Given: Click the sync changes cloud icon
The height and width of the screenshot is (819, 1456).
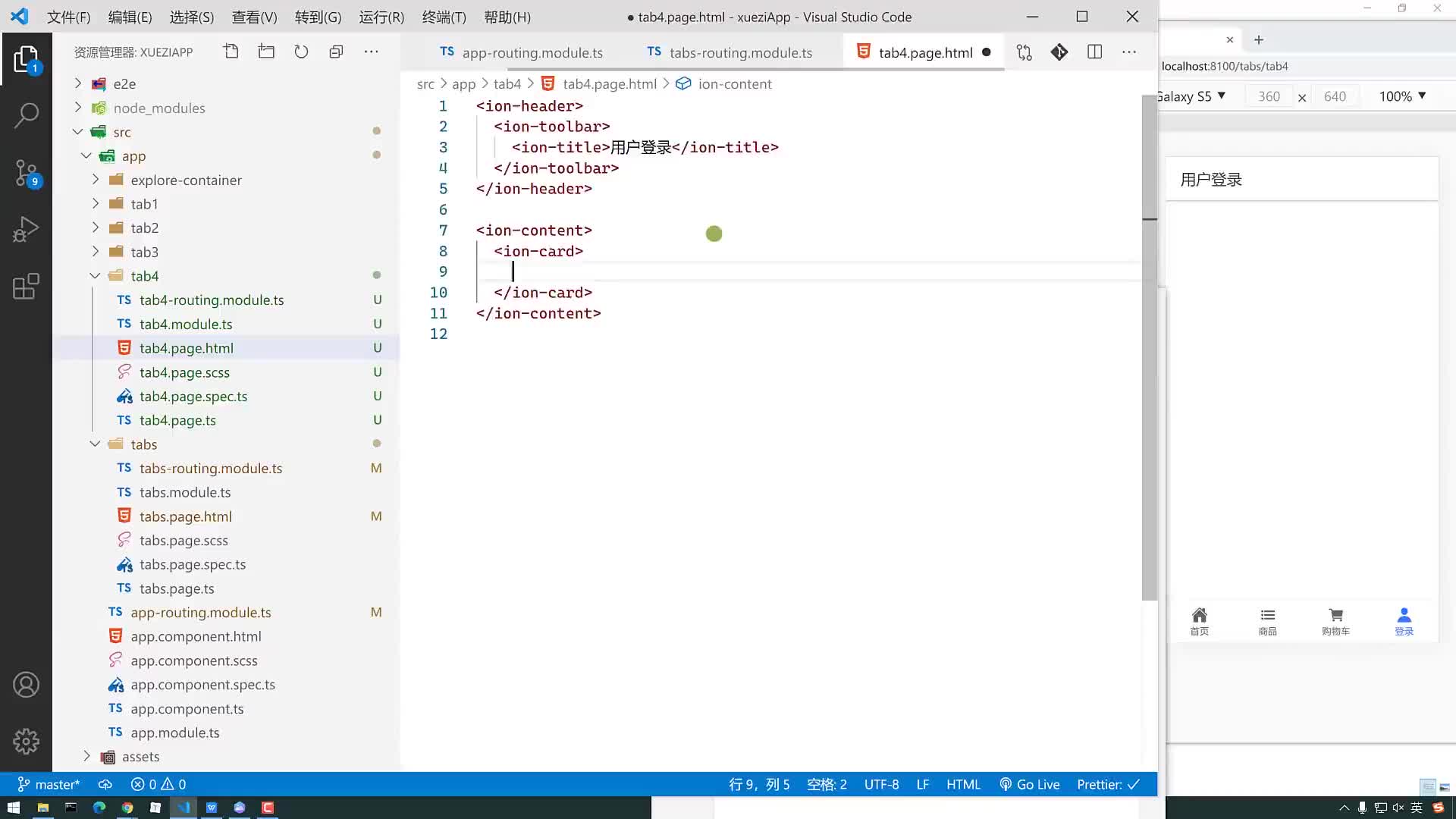Looking at the screenshot, I should (x=105, y=784).
